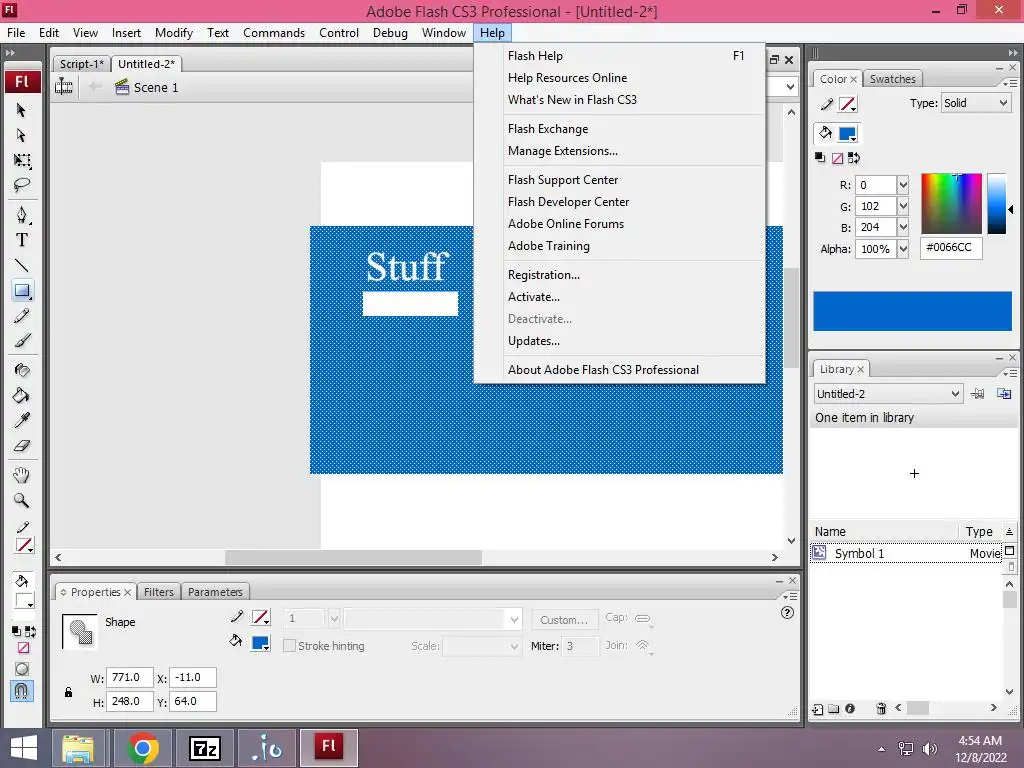Screen dimensions: 1024x768
Task: Click the Pin current library icon
Action: pyautogui.click(x=978, y=393)
